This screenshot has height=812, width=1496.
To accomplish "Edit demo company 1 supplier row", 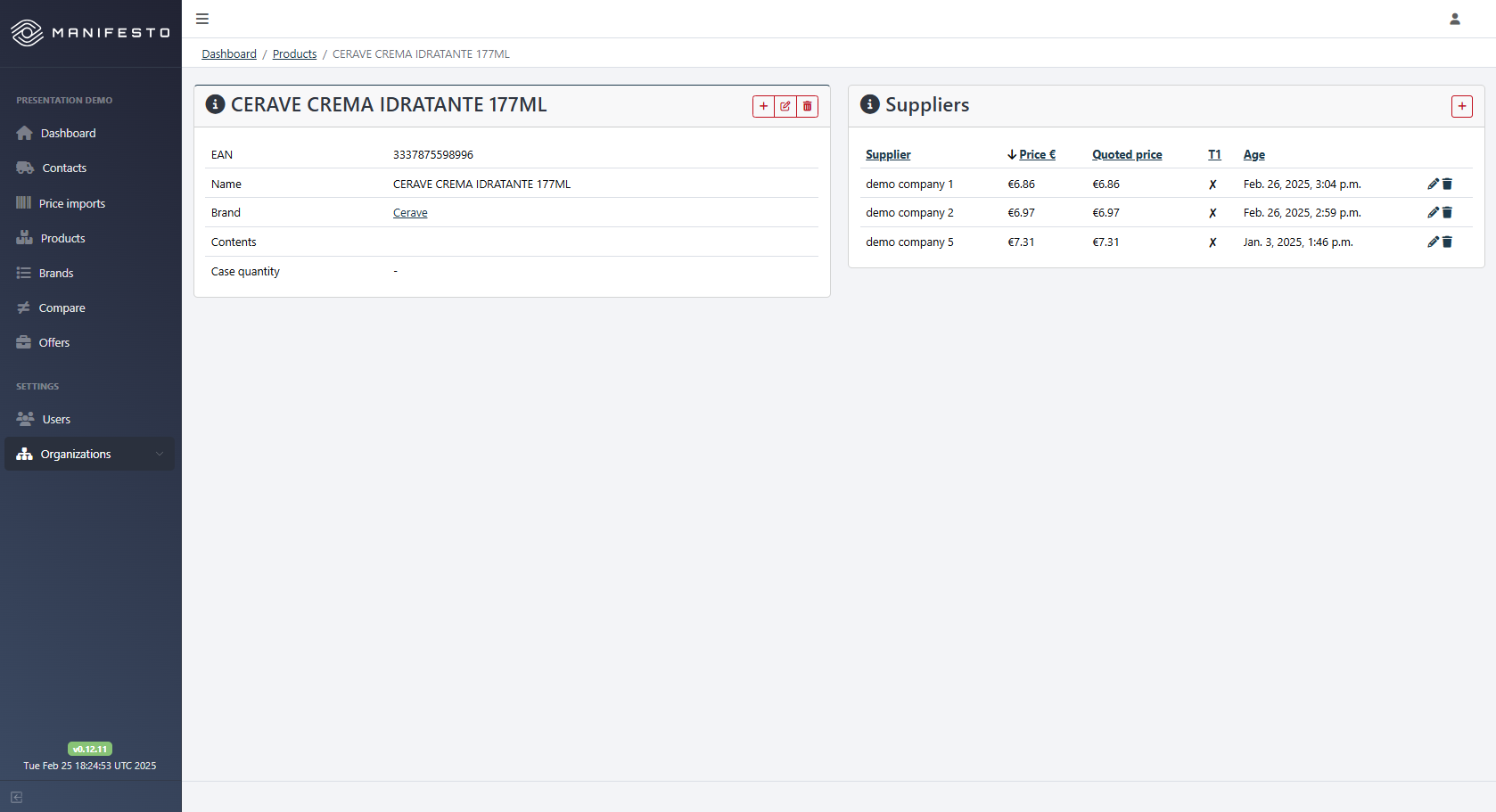I will 1433,184.
